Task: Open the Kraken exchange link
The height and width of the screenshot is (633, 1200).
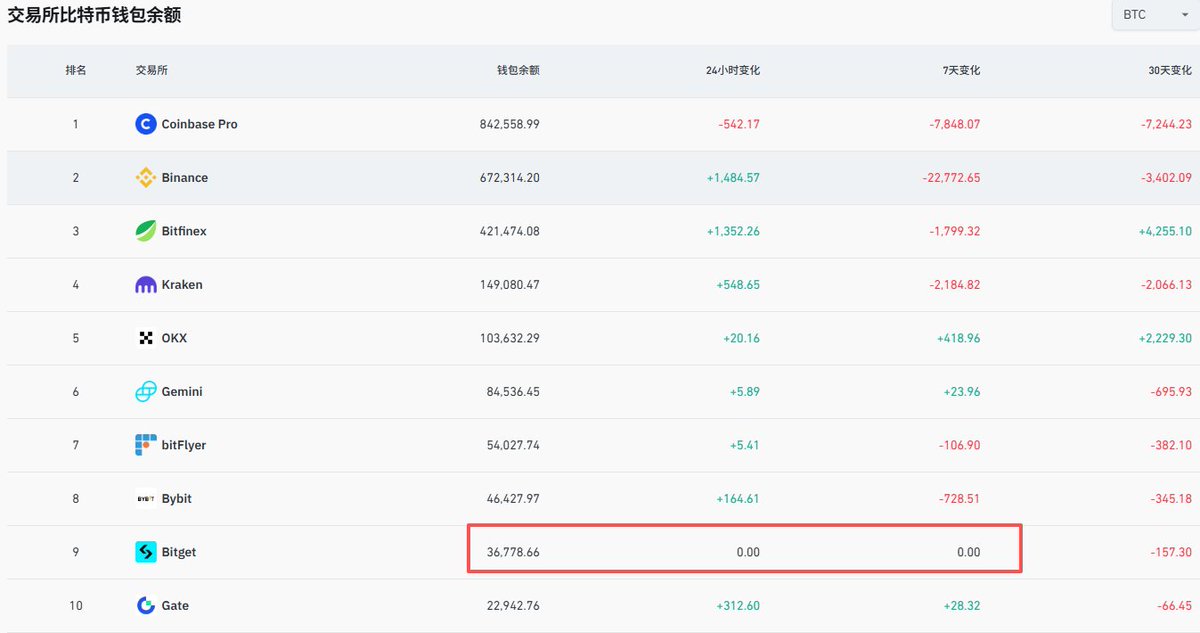Action: [182, 285]
